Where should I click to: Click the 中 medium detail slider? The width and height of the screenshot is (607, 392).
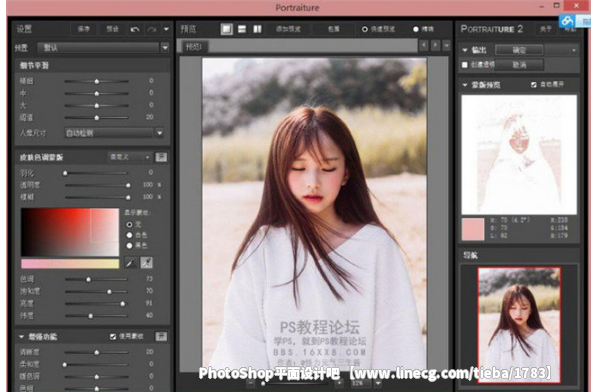[x=96, y=94]
